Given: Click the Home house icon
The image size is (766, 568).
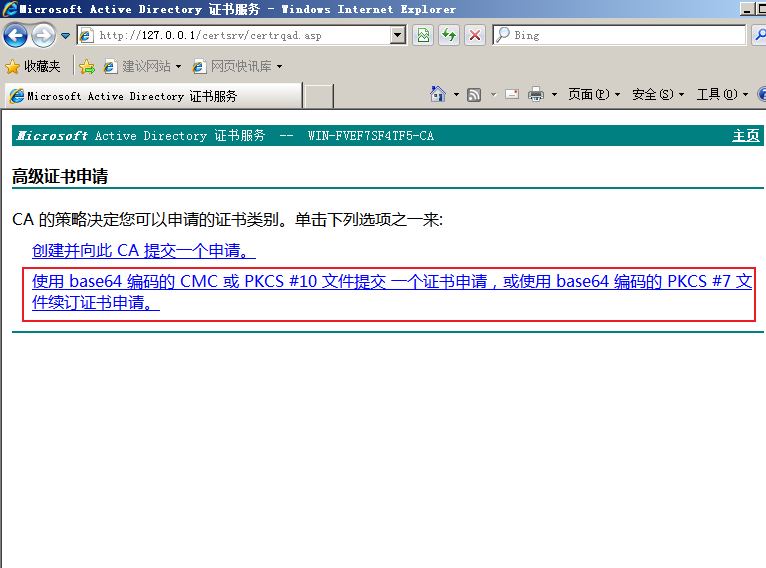Looking at the screenshot, I should (438, 94).
